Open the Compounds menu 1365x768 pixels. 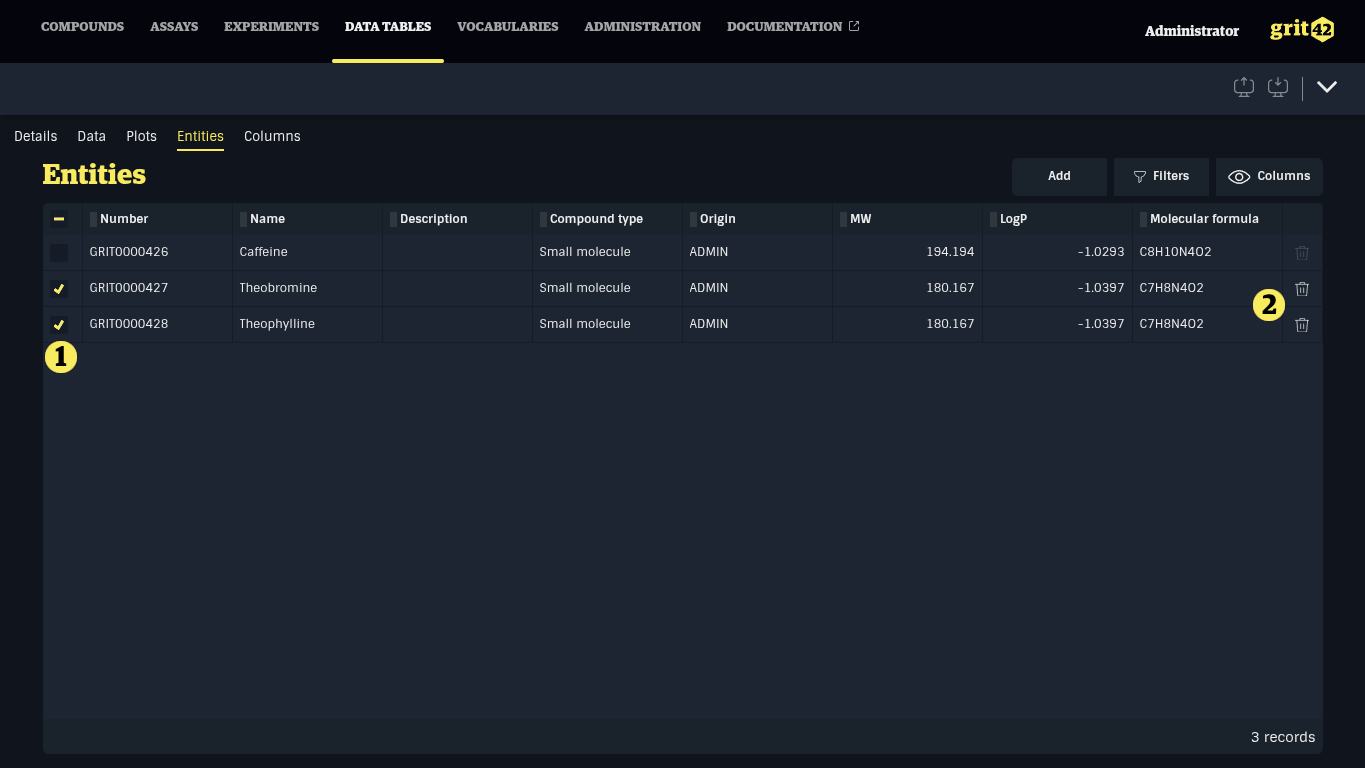tap(82, 27)
